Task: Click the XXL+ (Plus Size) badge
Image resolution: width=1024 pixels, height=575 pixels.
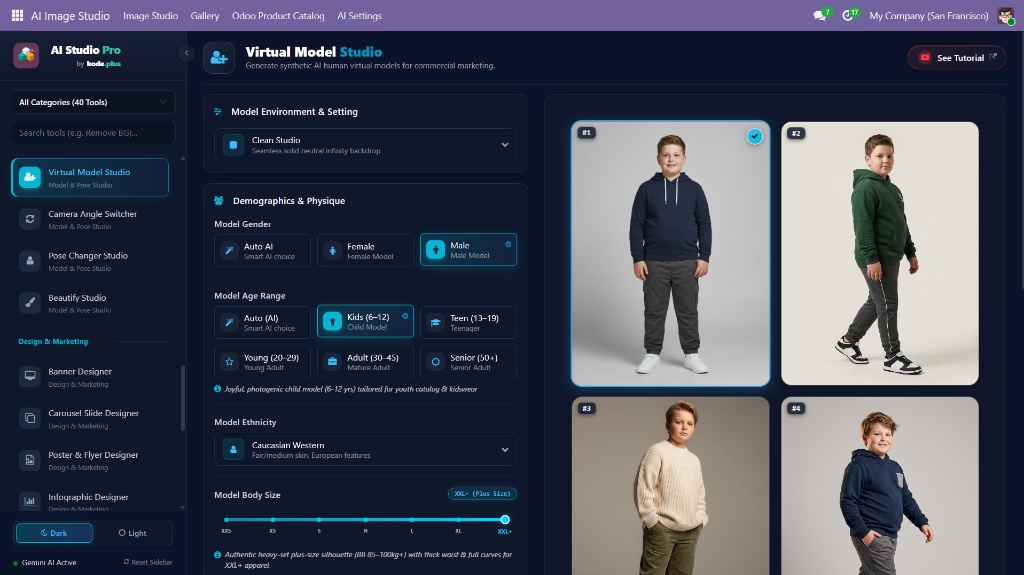Action: coord(482,494)
